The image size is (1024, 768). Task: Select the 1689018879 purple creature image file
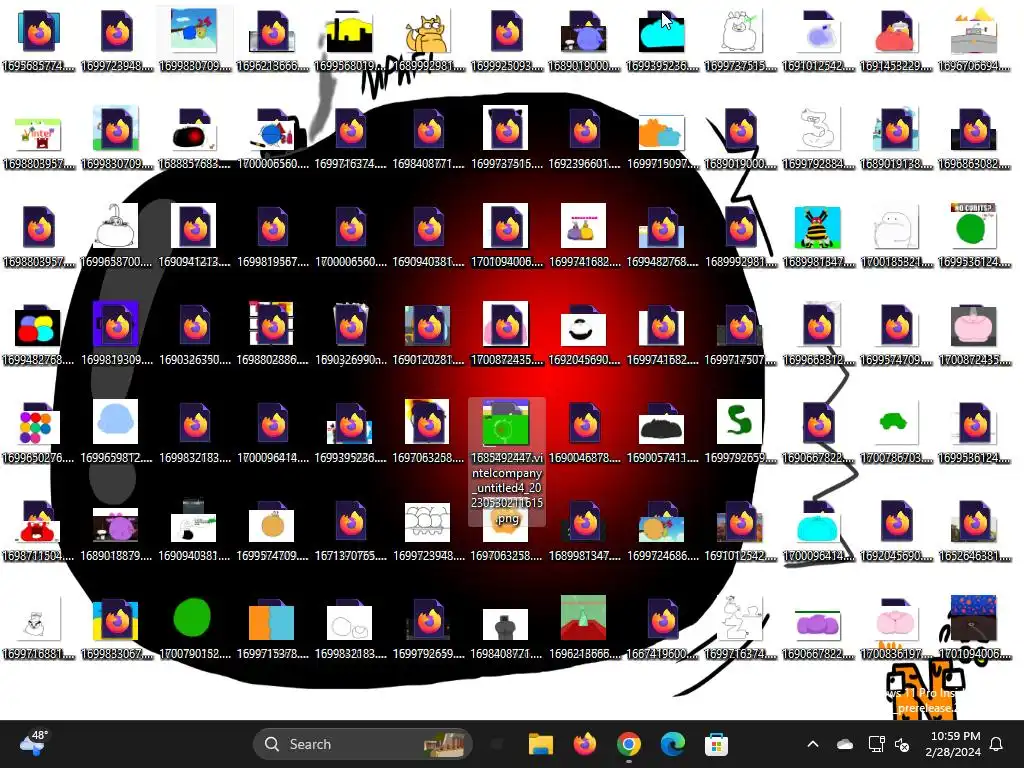(116, 530)
